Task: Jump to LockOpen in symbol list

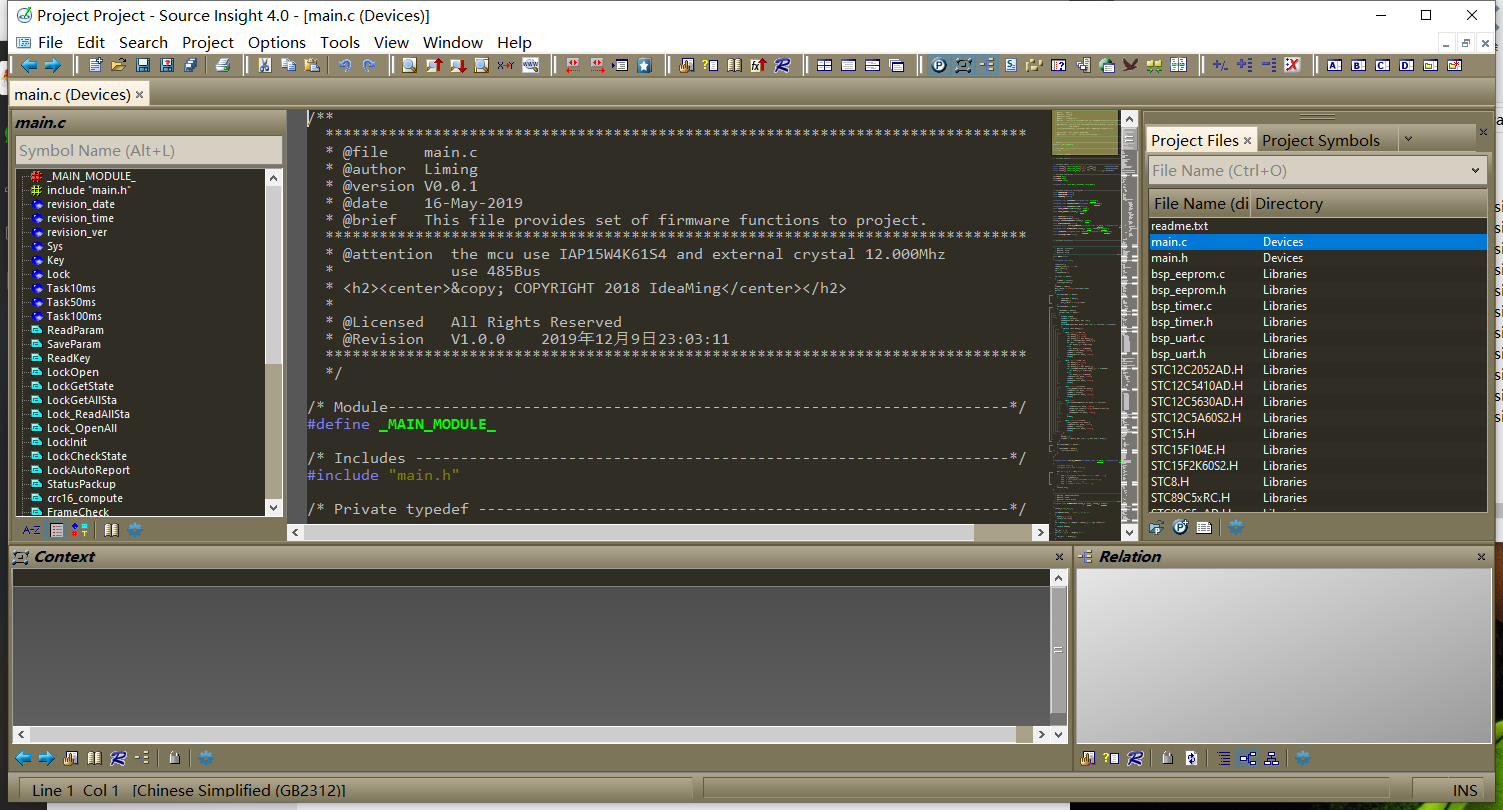Action: coord(72,372)
